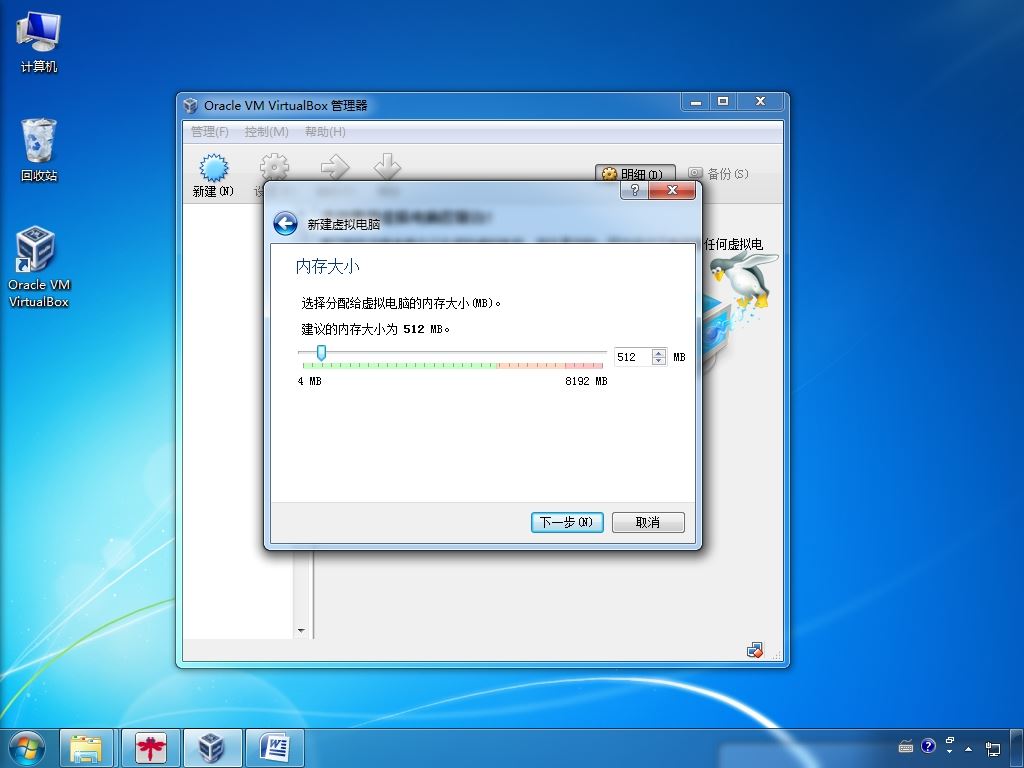Open the Computer (计算机) desktop icon

pyautogui.click(x=39, y=43)
